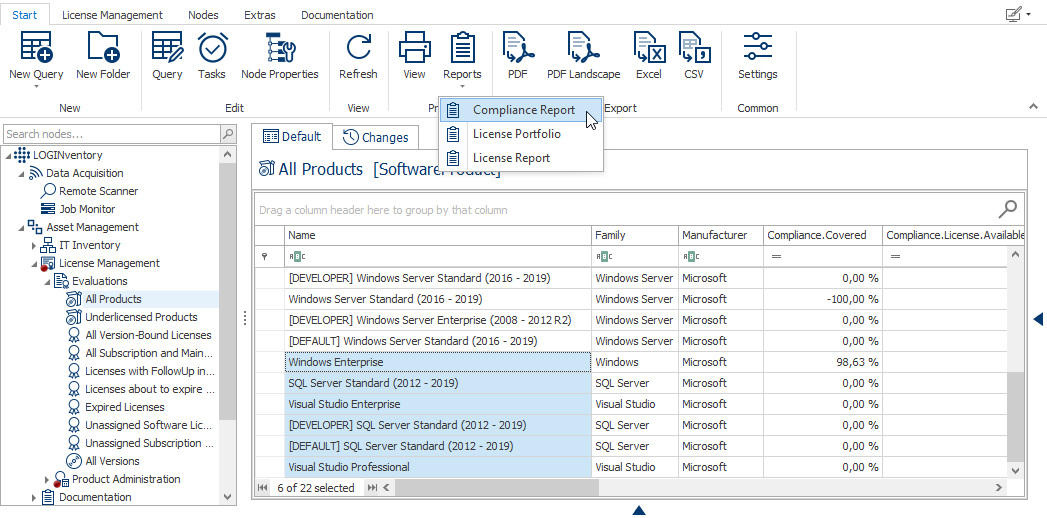Expand the Product Administration node
This screenshot has height=518, width=1047.
[x=47, y=479]
